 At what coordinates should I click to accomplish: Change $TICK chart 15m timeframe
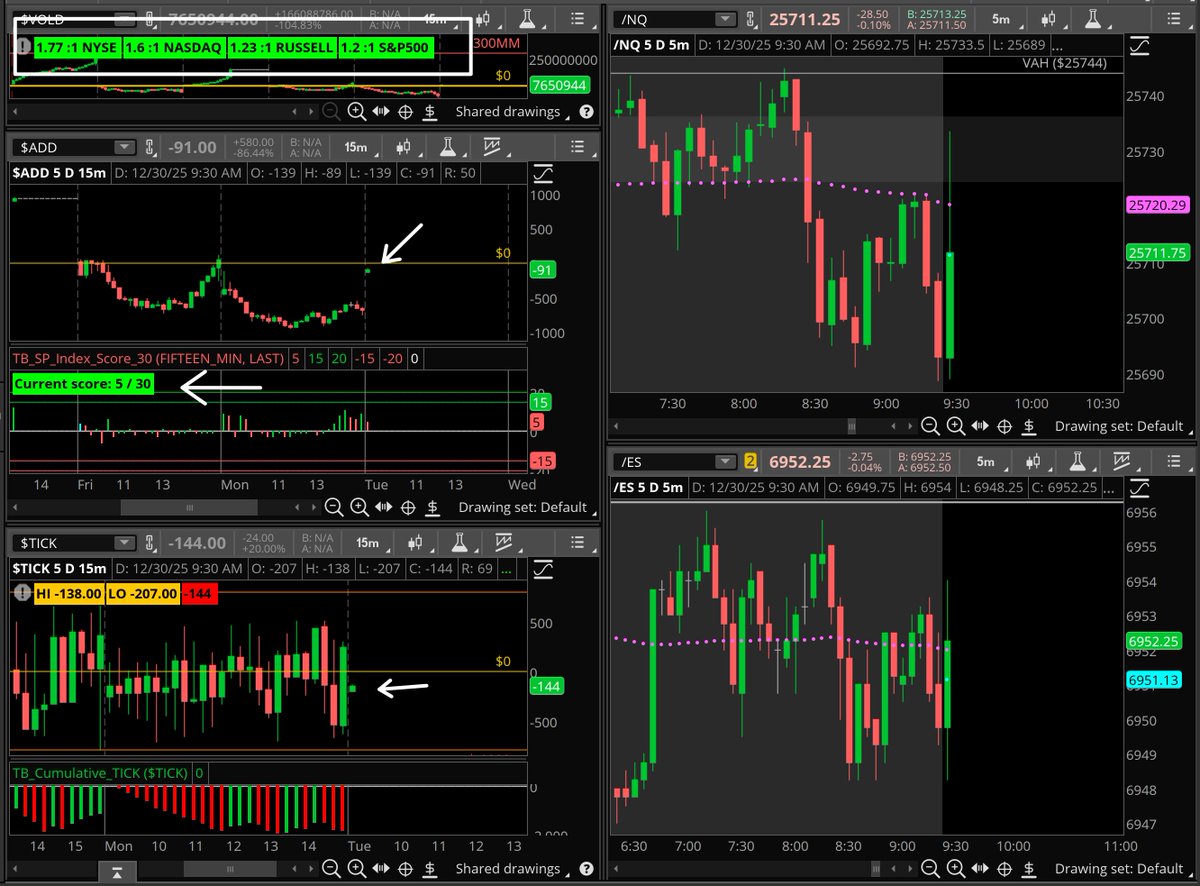(x=368, y=543)
